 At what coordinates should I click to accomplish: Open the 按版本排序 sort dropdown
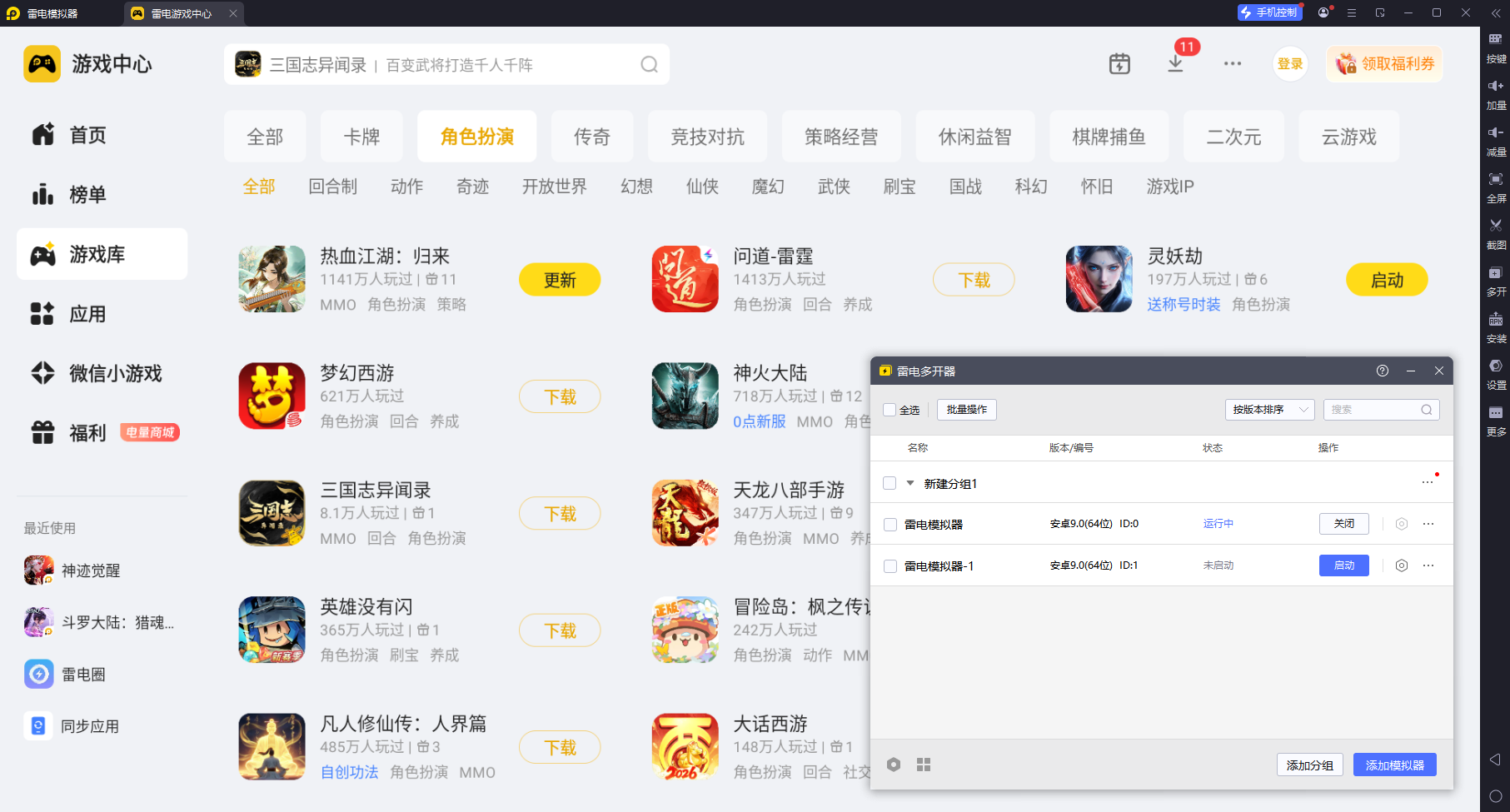1269,410
